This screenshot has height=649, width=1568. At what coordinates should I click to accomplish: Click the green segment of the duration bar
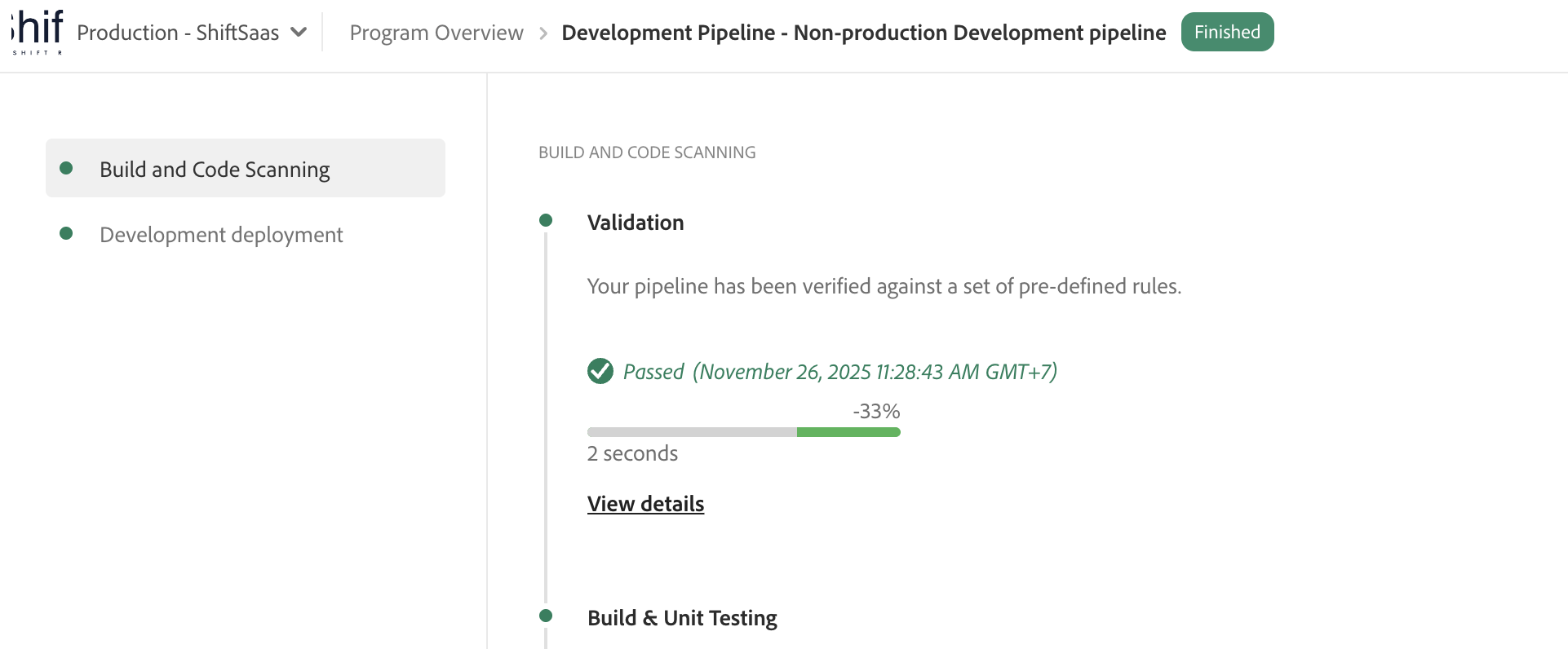tap(848, 432)
